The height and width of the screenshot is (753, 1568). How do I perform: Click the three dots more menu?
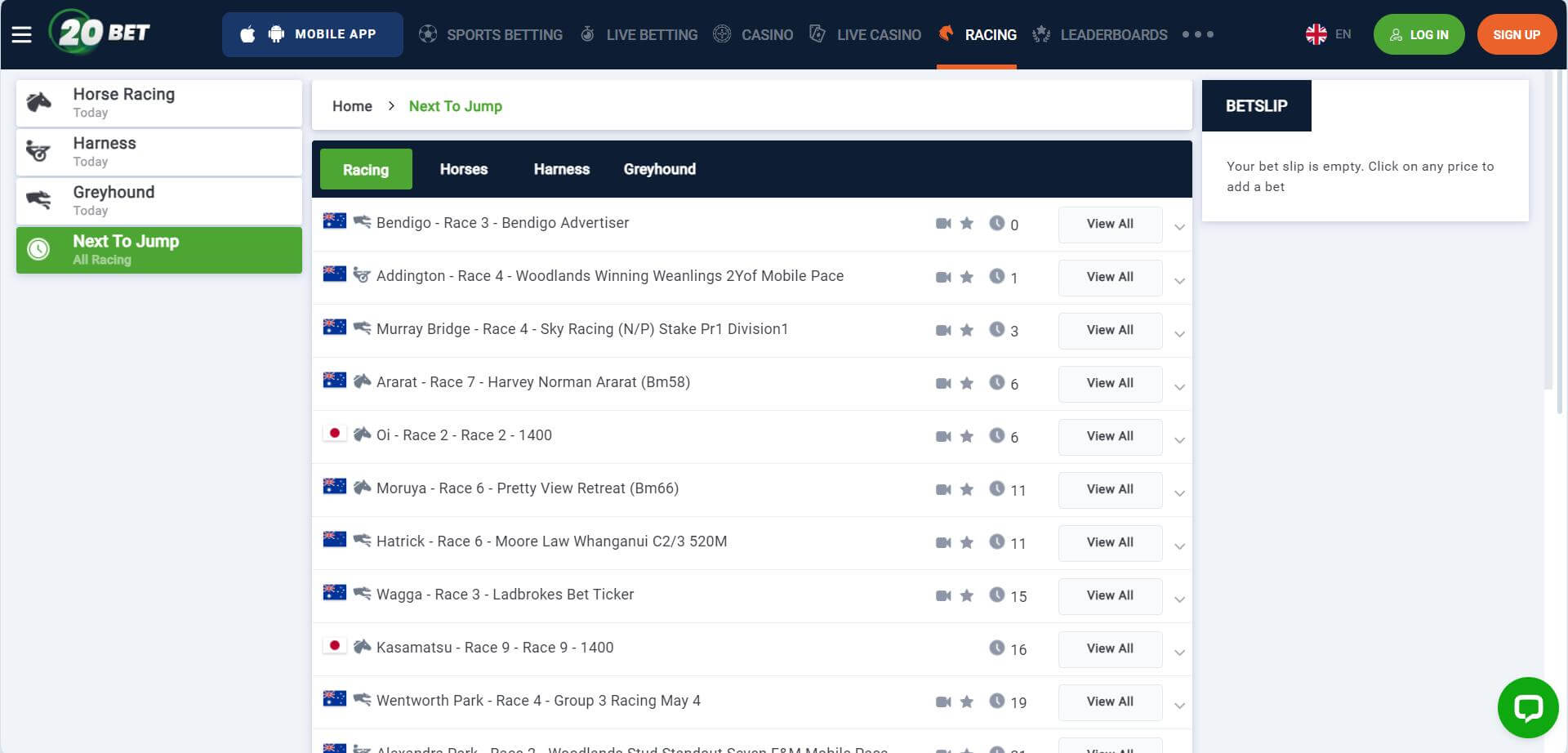click(x=1197, y=34)
